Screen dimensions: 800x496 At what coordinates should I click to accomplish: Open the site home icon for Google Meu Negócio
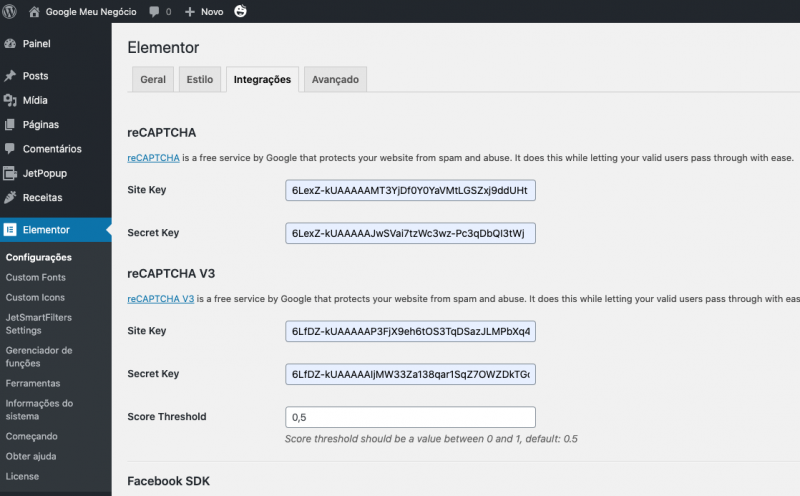tap(34, 11)
